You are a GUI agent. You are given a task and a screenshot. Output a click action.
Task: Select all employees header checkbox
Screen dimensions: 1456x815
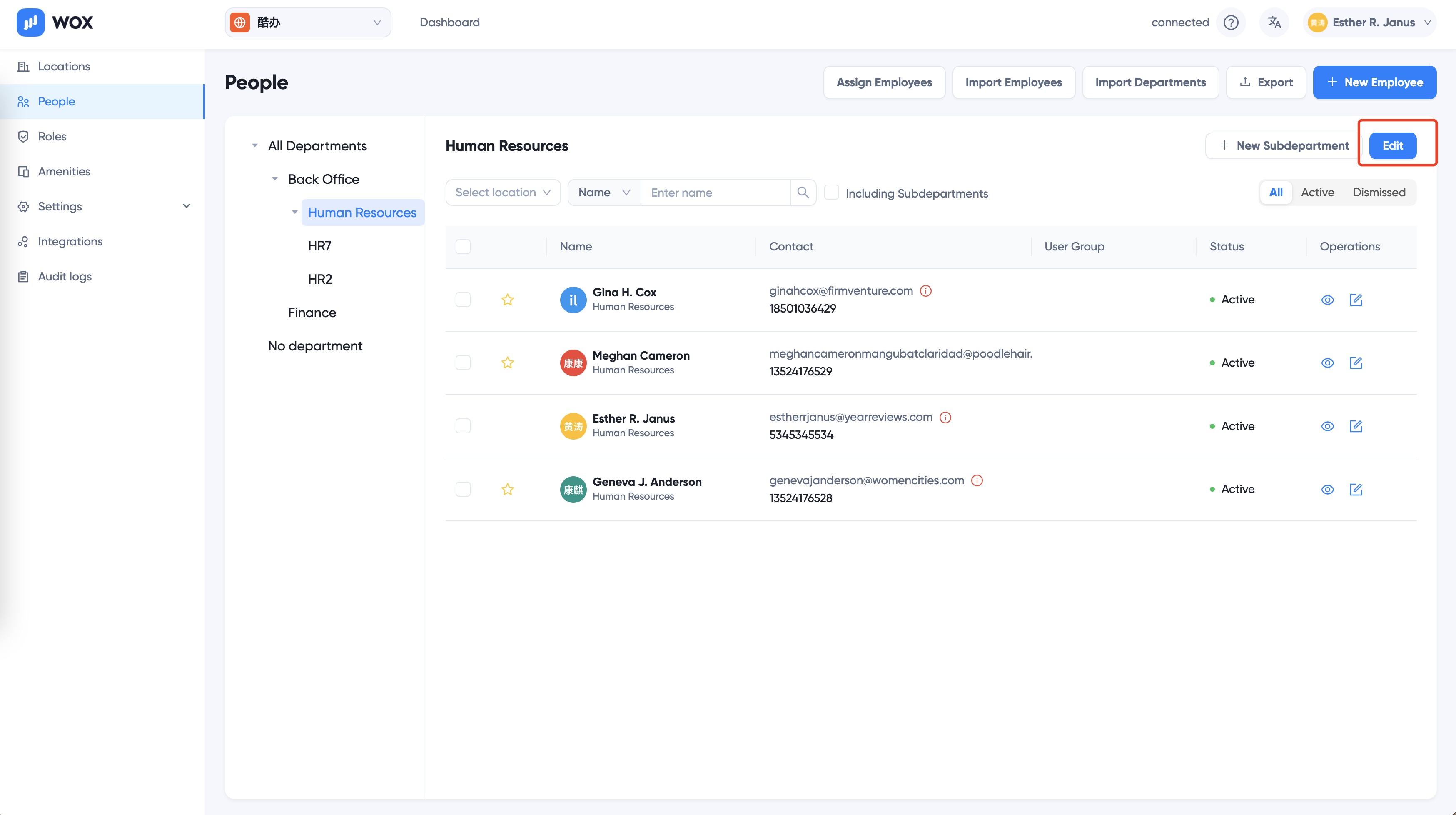pyautogui.click(x=463, y=247)
